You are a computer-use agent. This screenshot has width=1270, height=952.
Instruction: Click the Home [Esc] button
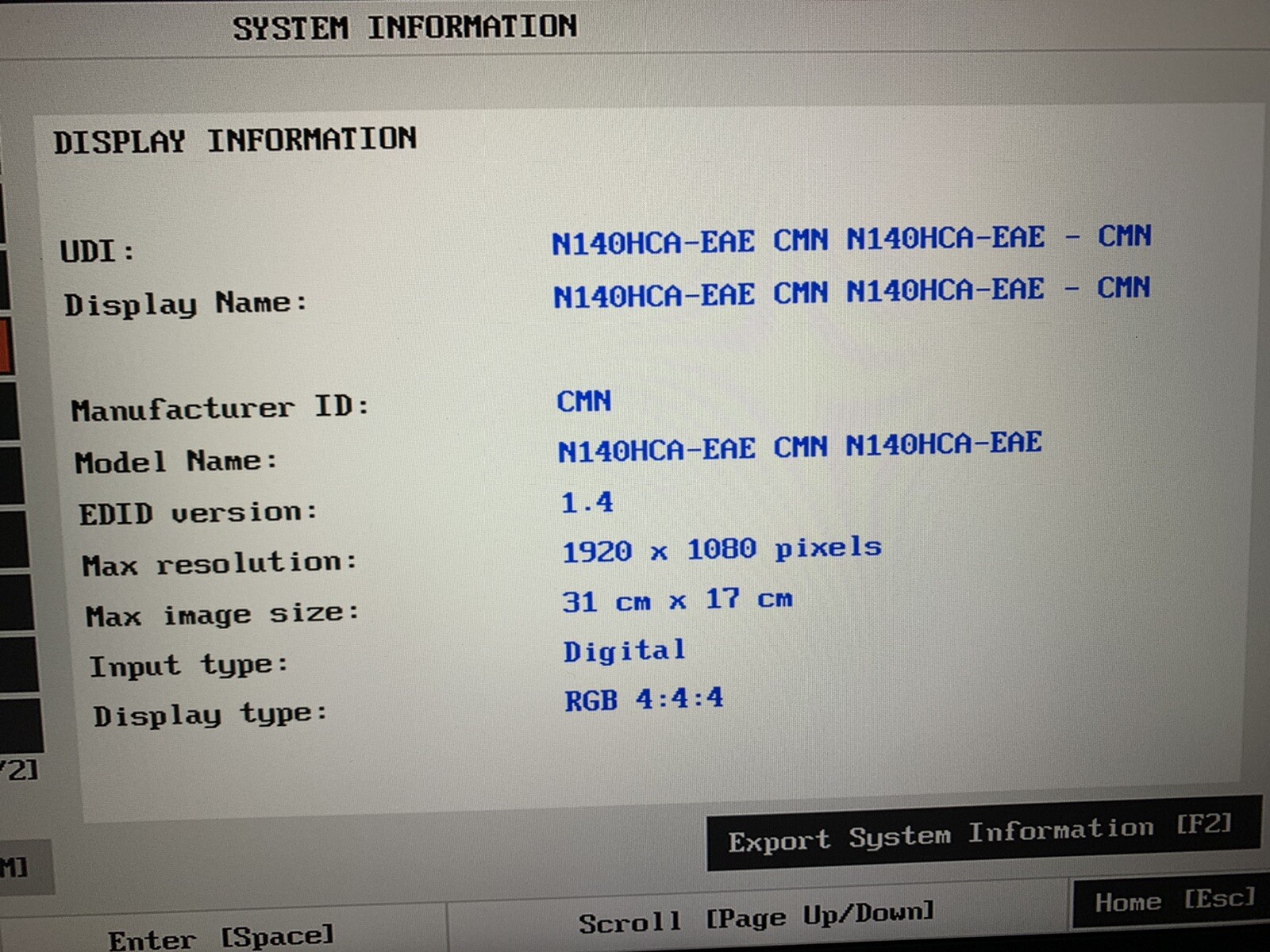[x=1174, y=901]
